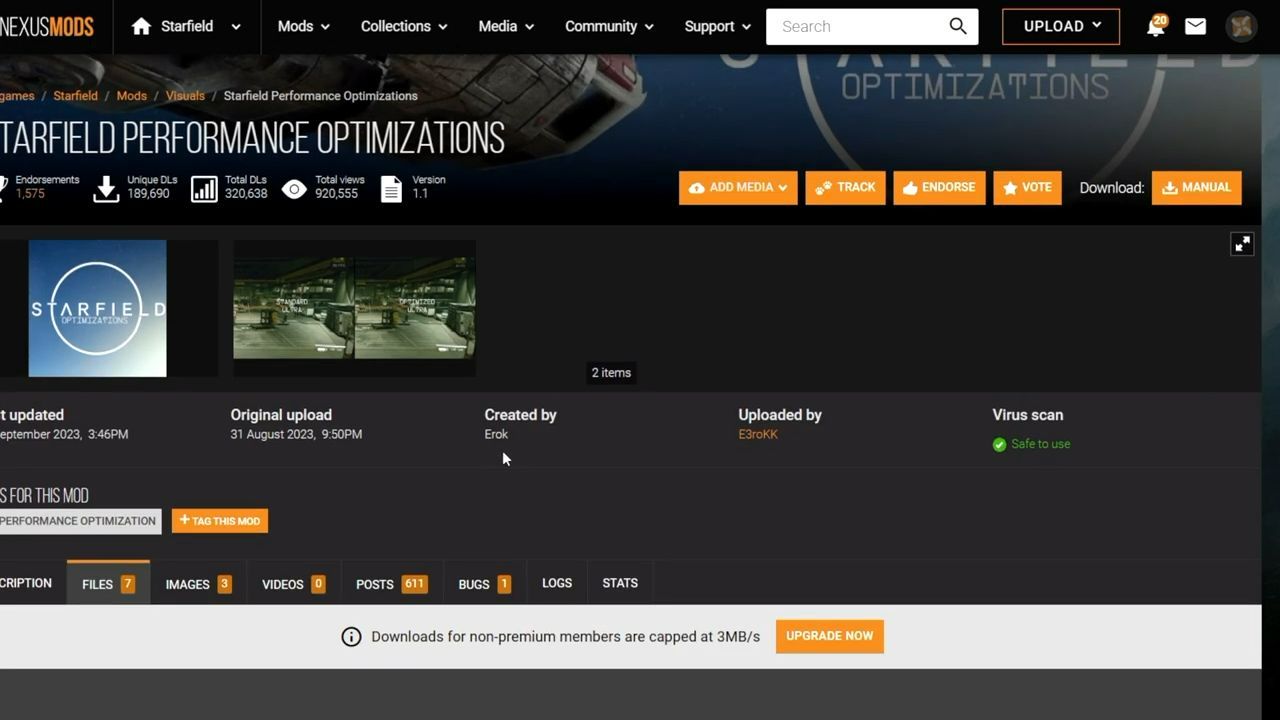Click the Unique DLs download icon
Screen dimensions: 1280x720
pos(106,189)
